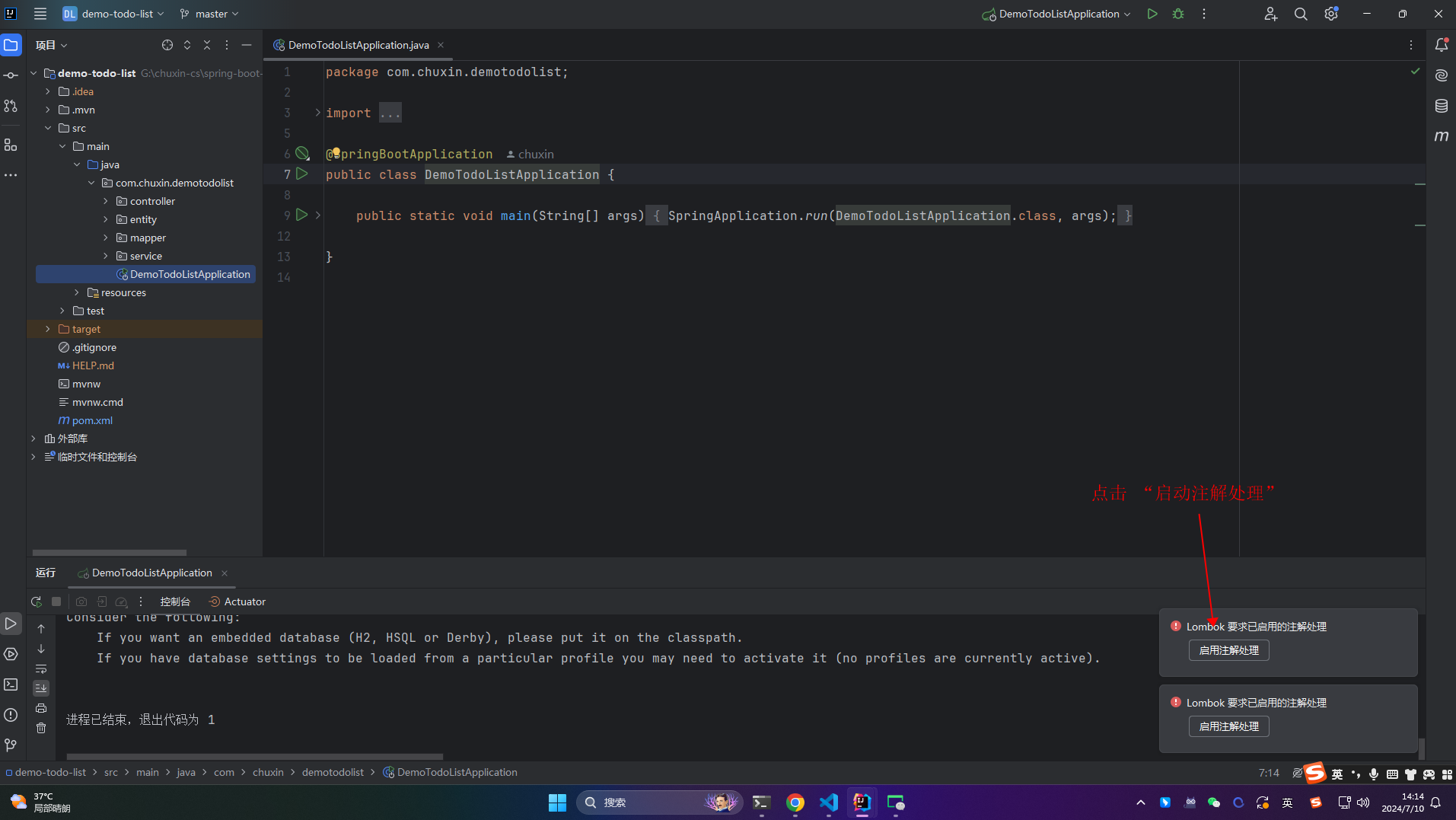Click first 启用注解处理 button
Image resolution: width=1456 pixels, height=820 pixels.
[x=1228, y=650]
